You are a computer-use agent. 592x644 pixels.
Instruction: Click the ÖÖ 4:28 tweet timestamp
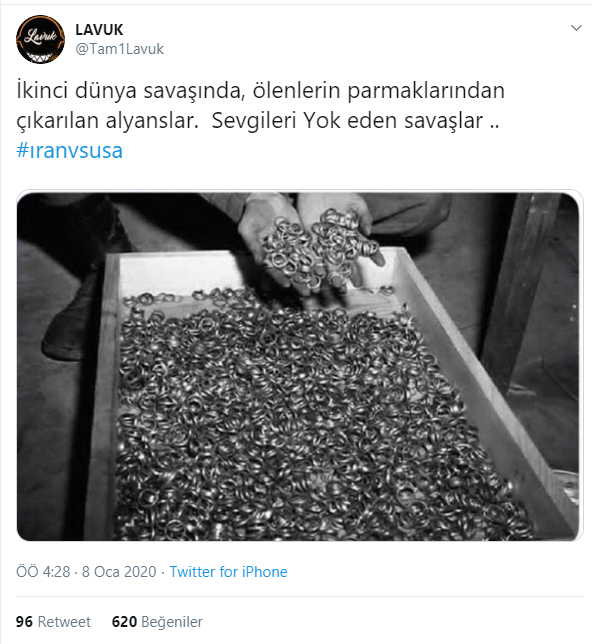[43, 572]
